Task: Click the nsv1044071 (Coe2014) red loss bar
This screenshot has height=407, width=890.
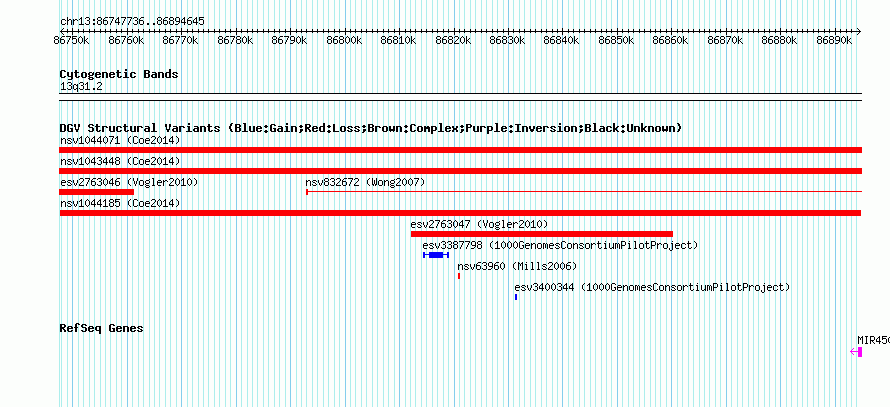Action: pos(460,150)
